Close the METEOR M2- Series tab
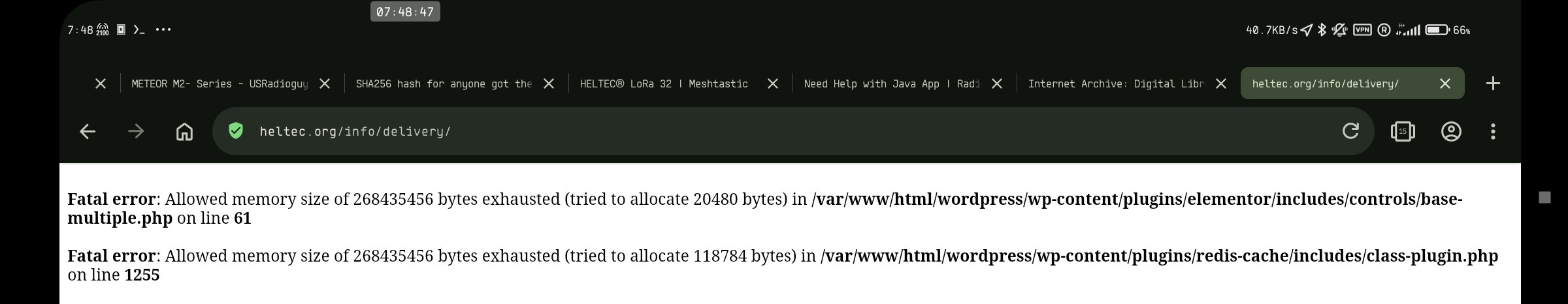Image resolution: width=1568 pixels, height=304 pixels. (x=325, y=84)
